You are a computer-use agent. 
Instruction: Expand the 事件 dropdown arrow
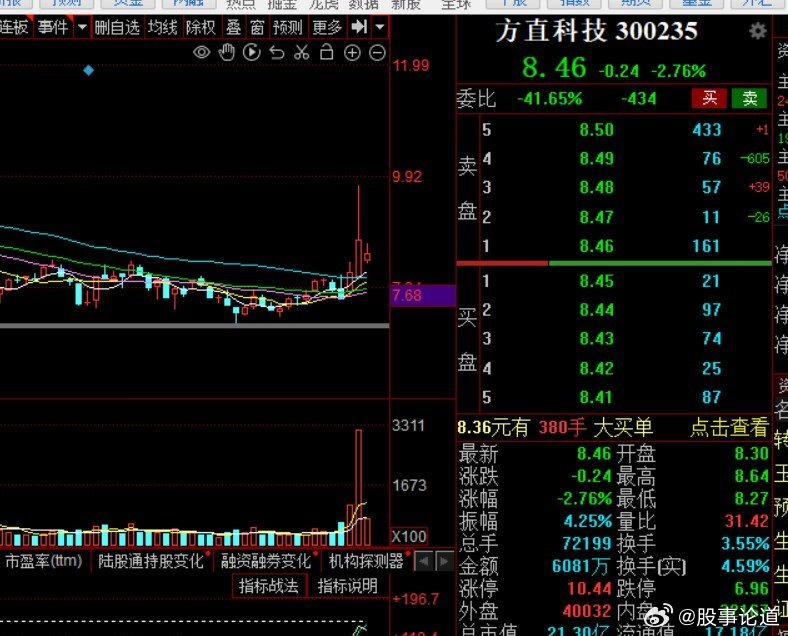pos(81,27)
